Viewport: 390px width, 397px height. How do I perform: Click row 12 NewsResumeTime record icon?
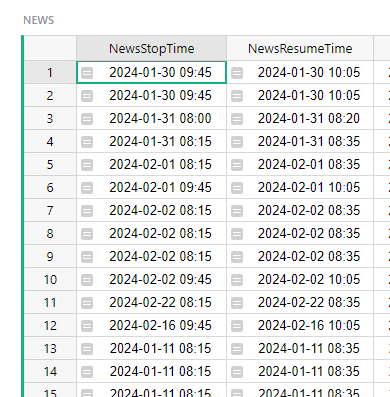237,326
